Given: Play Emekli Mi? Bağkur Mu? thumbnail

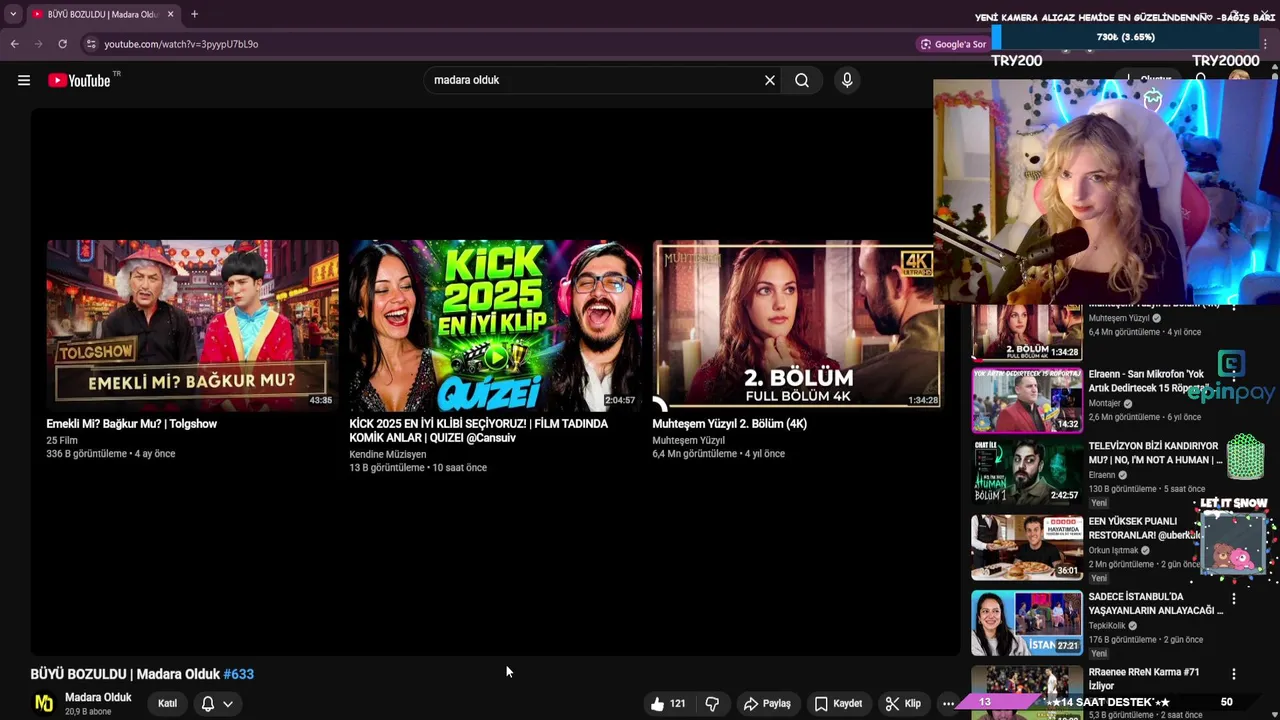Looking at the screenshot, I should 192,325.
